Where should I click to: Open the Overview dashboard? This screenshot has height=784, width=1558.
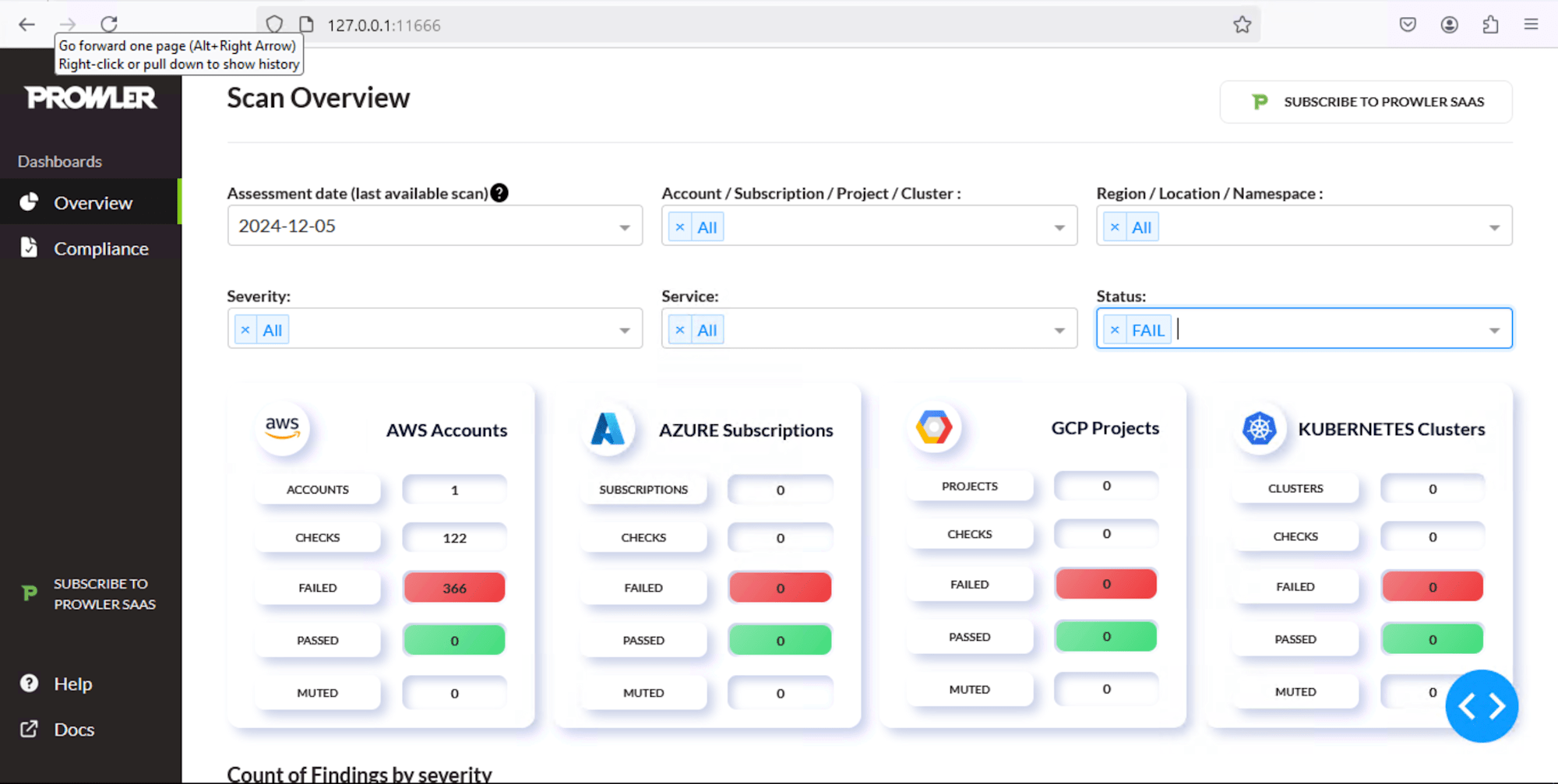click(x=90, y=202)
